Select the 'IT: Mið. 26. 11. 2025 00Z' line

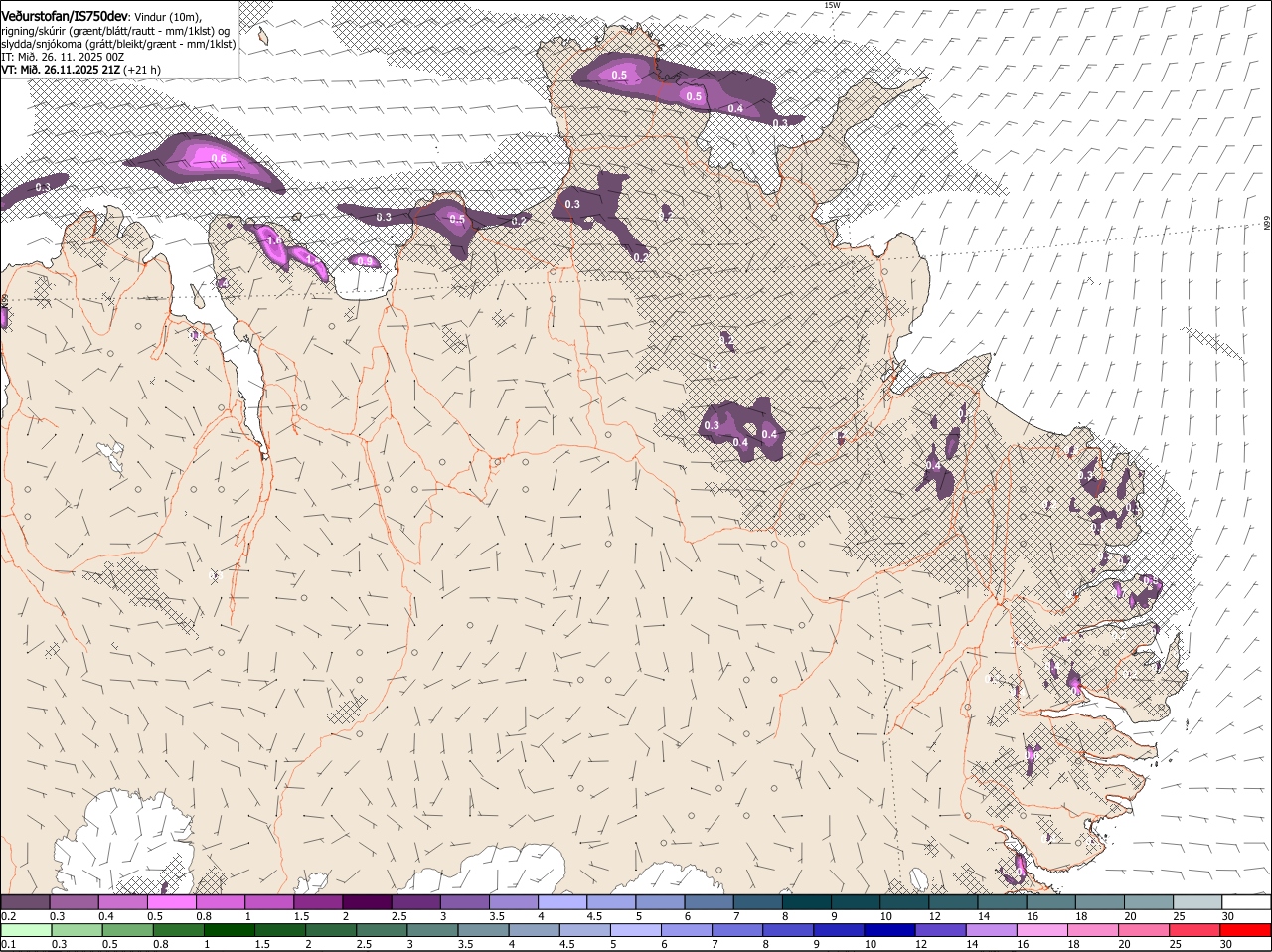click(63, 57)
